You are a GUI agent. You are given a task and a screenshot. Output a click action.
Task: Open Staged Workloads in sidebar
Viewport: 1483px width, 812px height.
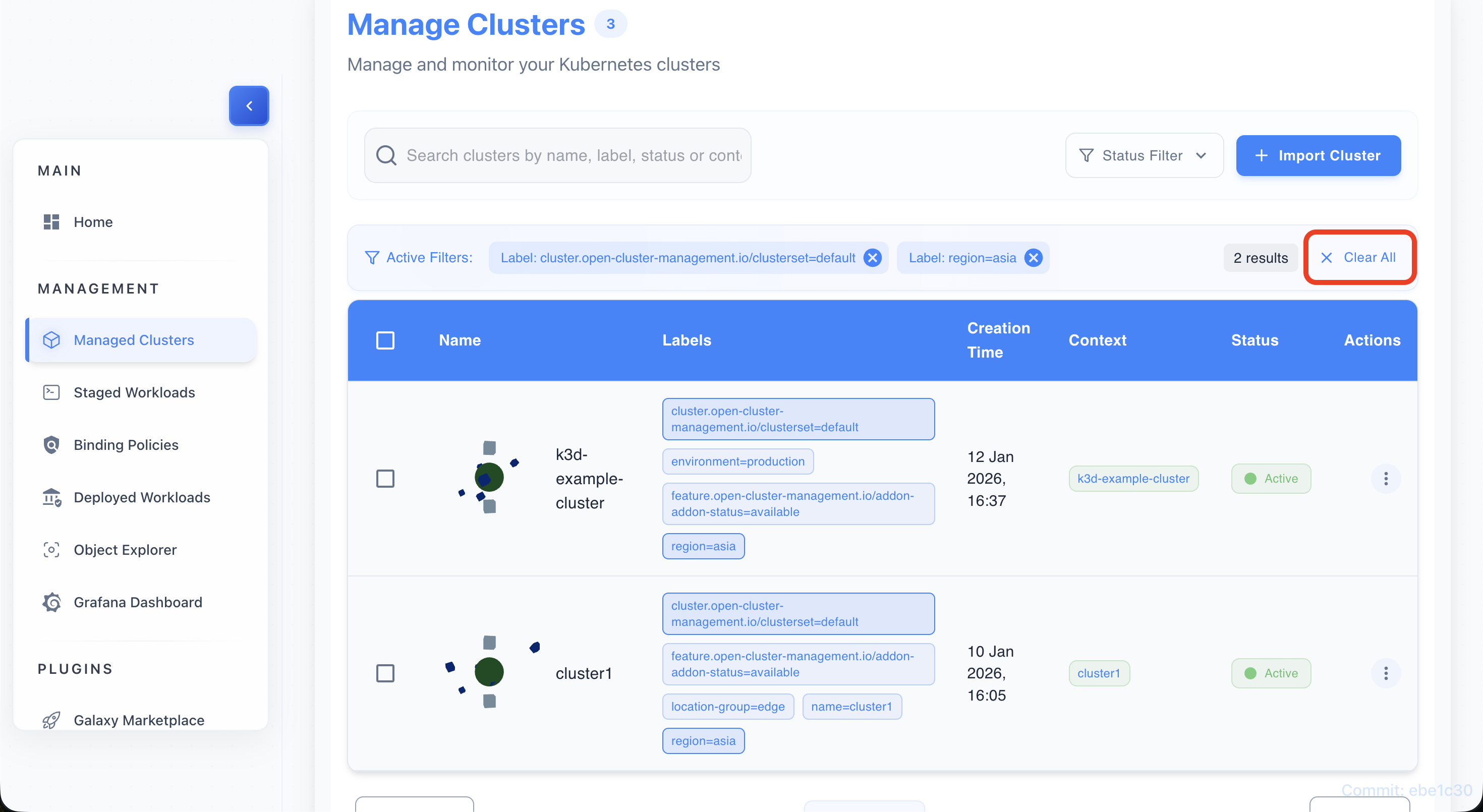click(x=134, y=392)
